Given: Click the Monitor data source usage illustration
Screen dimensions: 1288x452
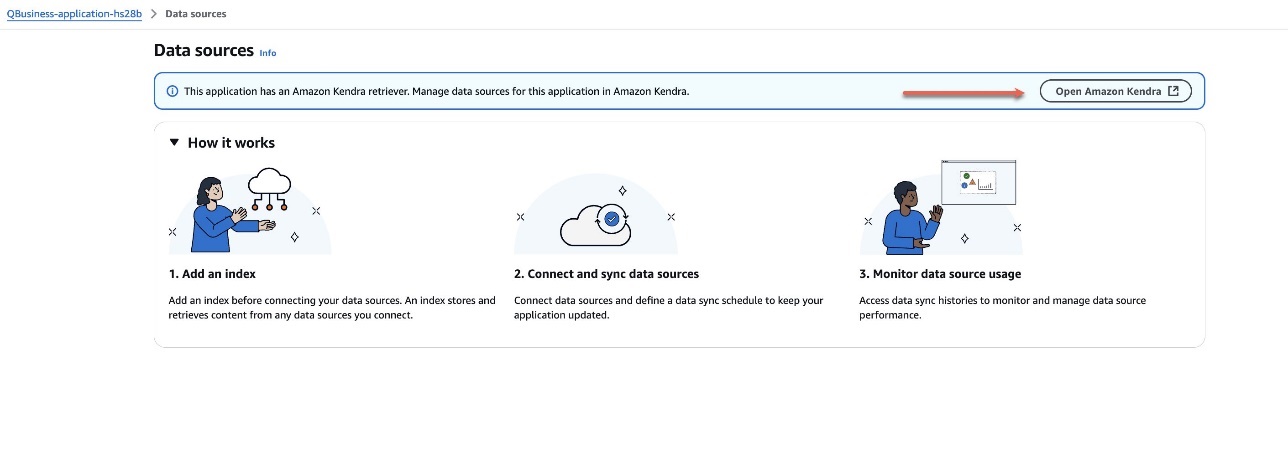Looking at the screenshot, I should coord(942,207).
